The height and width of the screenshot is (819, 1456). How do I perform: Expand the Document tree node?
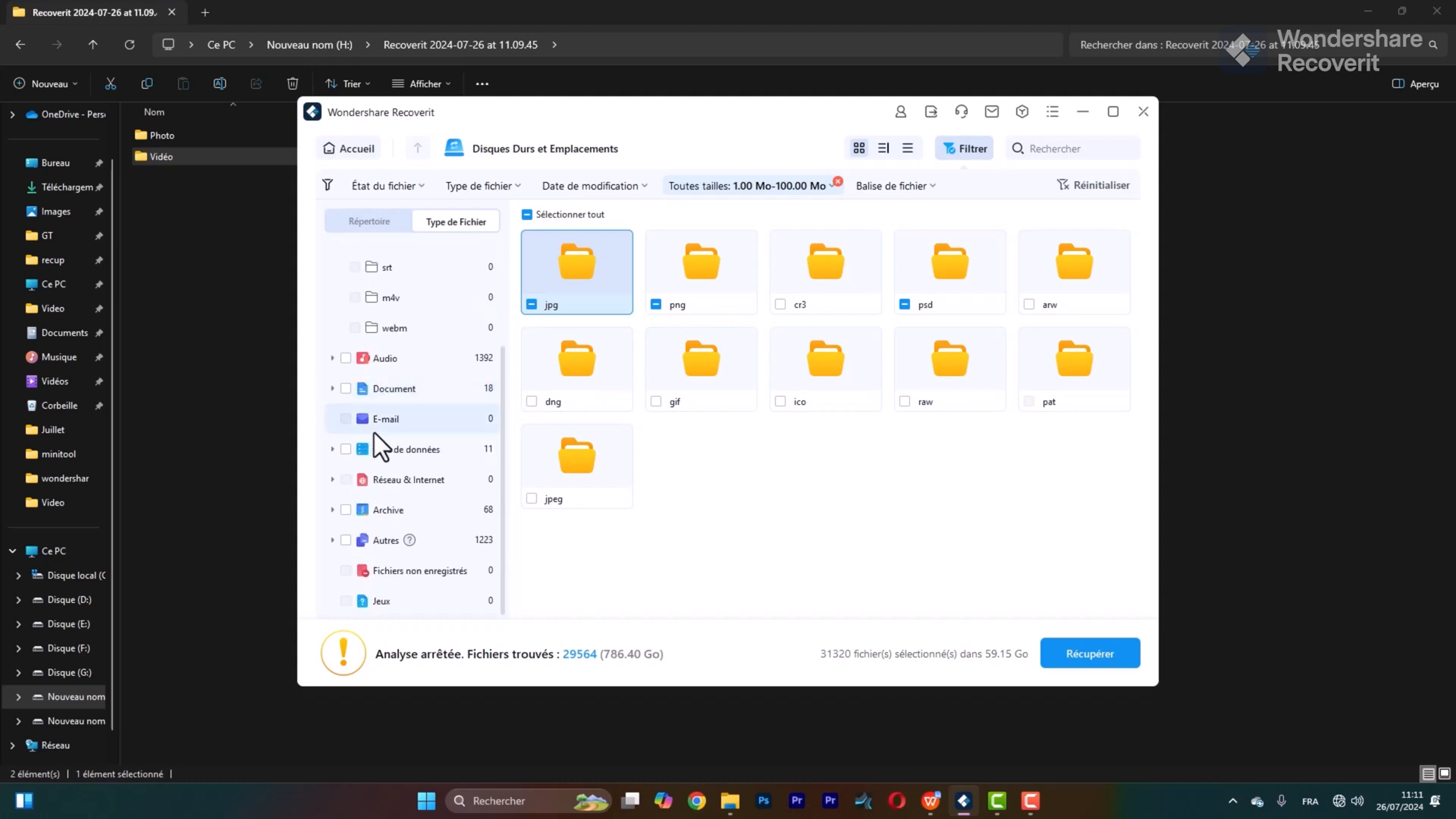click(x=332, y=388)
